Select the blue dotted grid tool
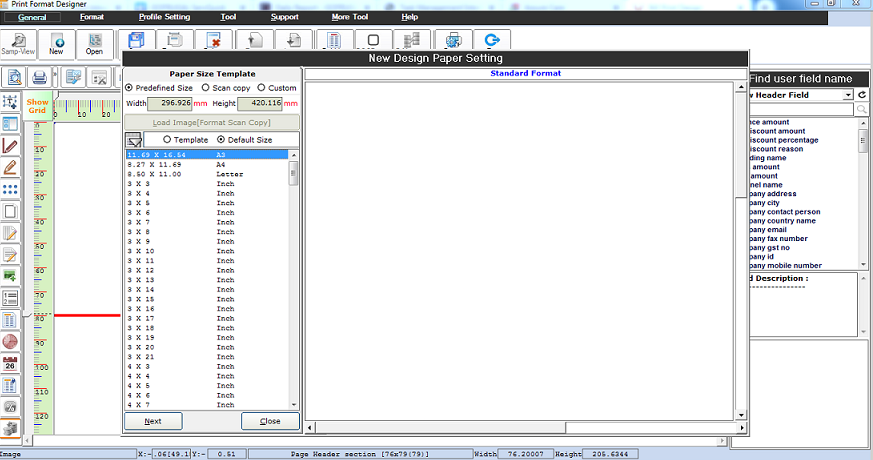Image resolution: width=873 pixels, height=460 pixels. 10,189
